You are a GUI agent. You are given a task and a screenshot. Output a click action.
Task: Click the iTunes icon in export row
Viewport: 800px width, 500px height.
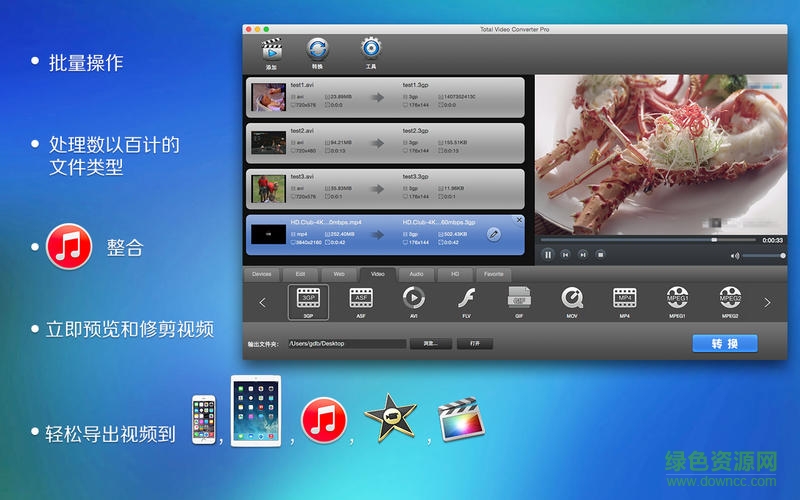[323, 420]
